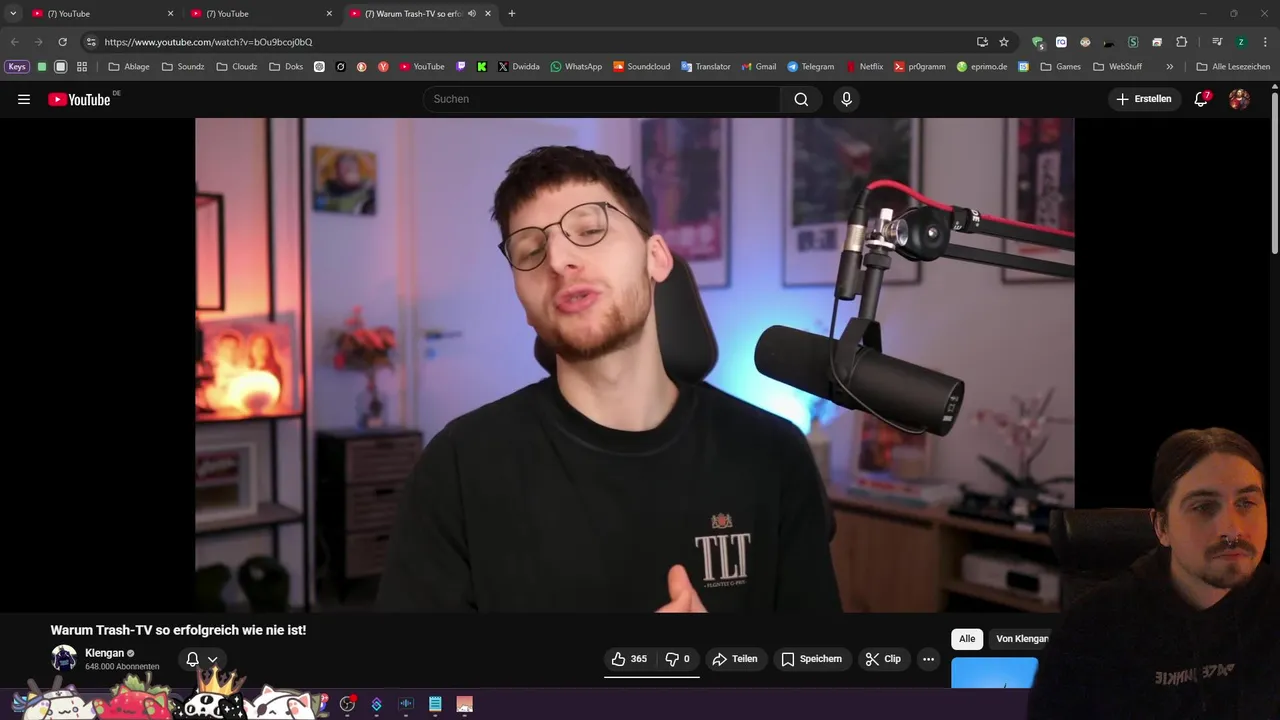
Task: Click the search magnifier button
Action: click(x=801, y=99)
